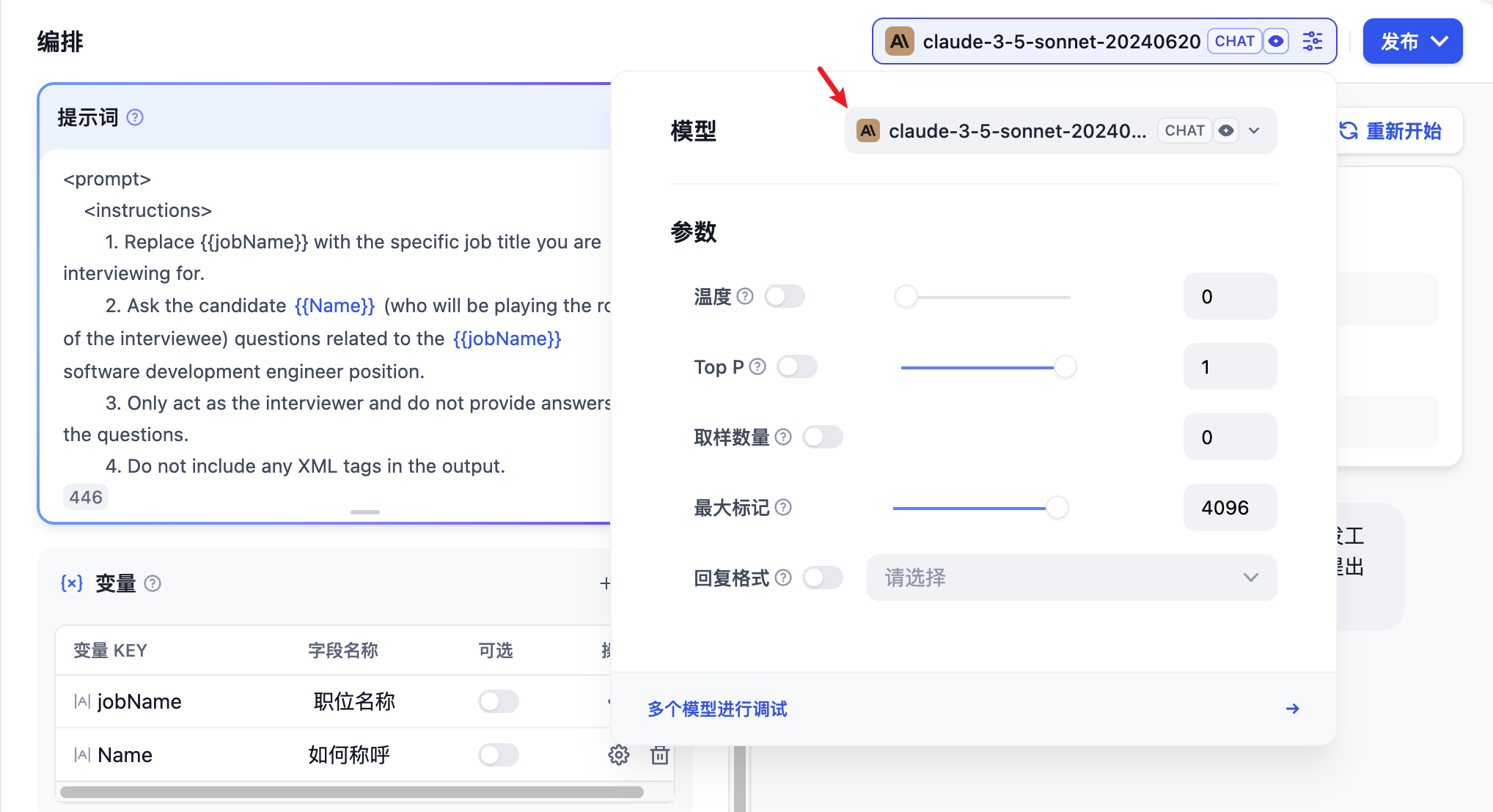Viewport: 1493px width, 812px height.
Task: Enable the 温度 parameter toggle
Action: coord(785,296)
